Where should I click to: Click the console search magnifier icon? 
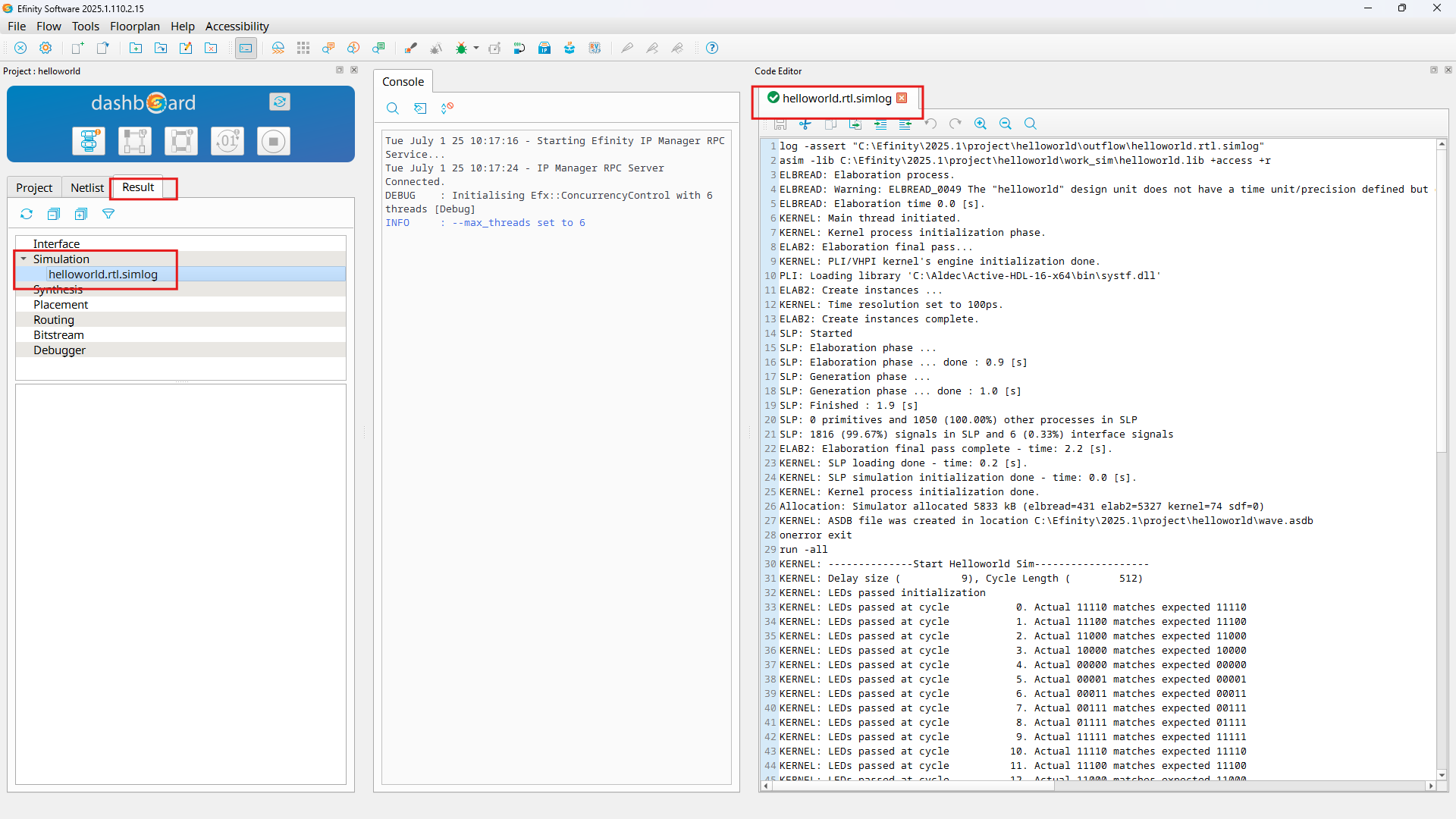pos(393,108)
